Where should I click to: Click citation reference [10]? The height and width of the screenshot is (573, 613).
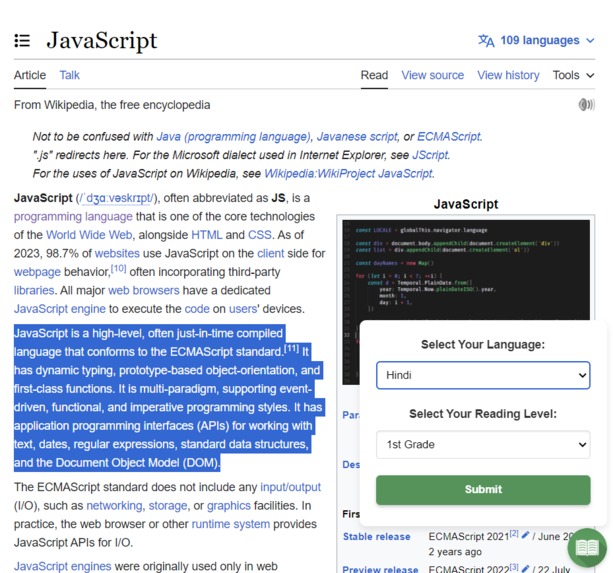coord(118,269)
